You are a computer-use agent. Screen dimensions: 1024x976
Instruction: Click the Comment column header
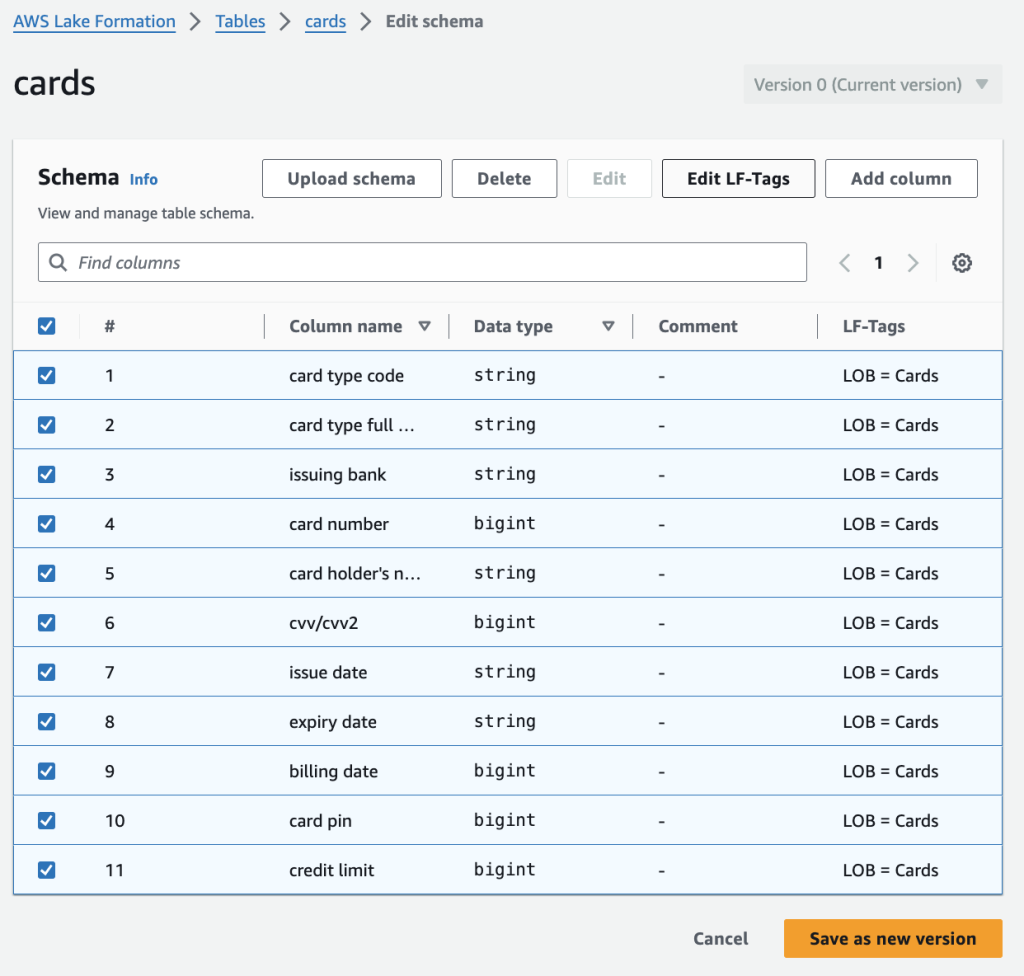pyautogui.click(x=697, y=326)
